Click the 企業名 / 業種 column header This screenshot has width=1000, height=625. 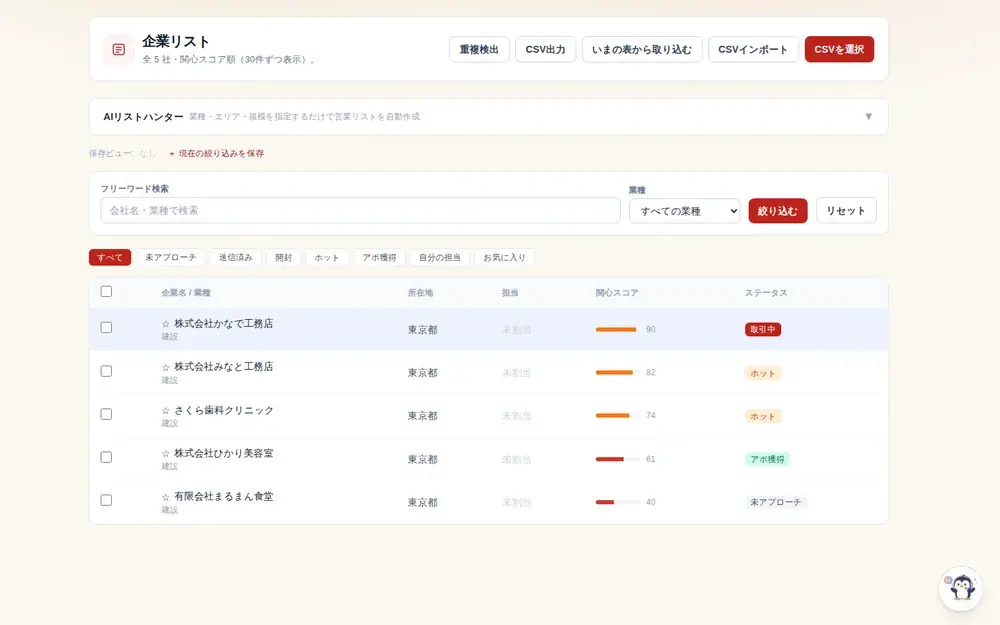(x=186, y=293)
